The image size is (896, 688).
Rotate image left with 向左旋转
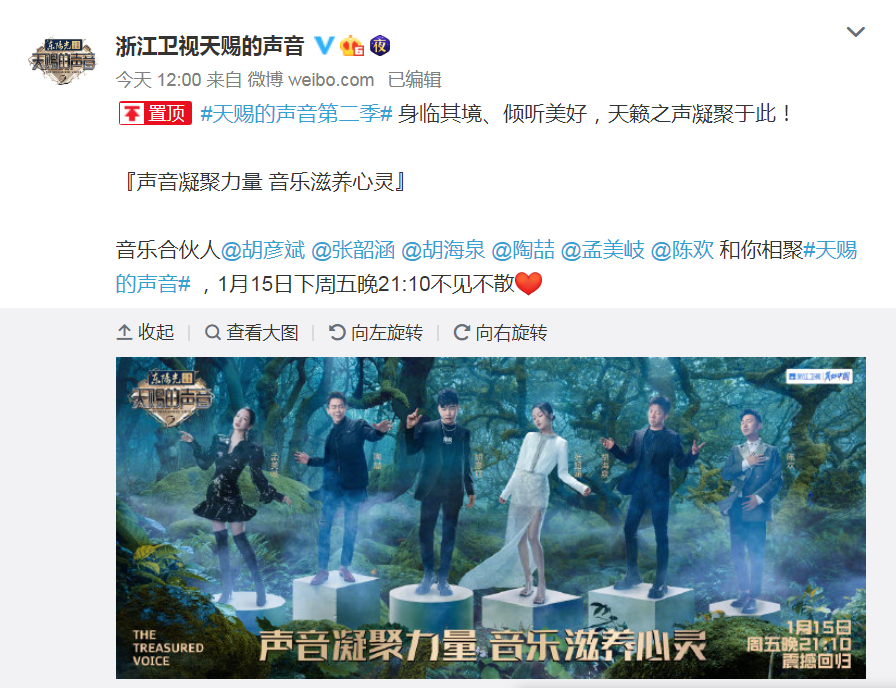pos(375,332)
